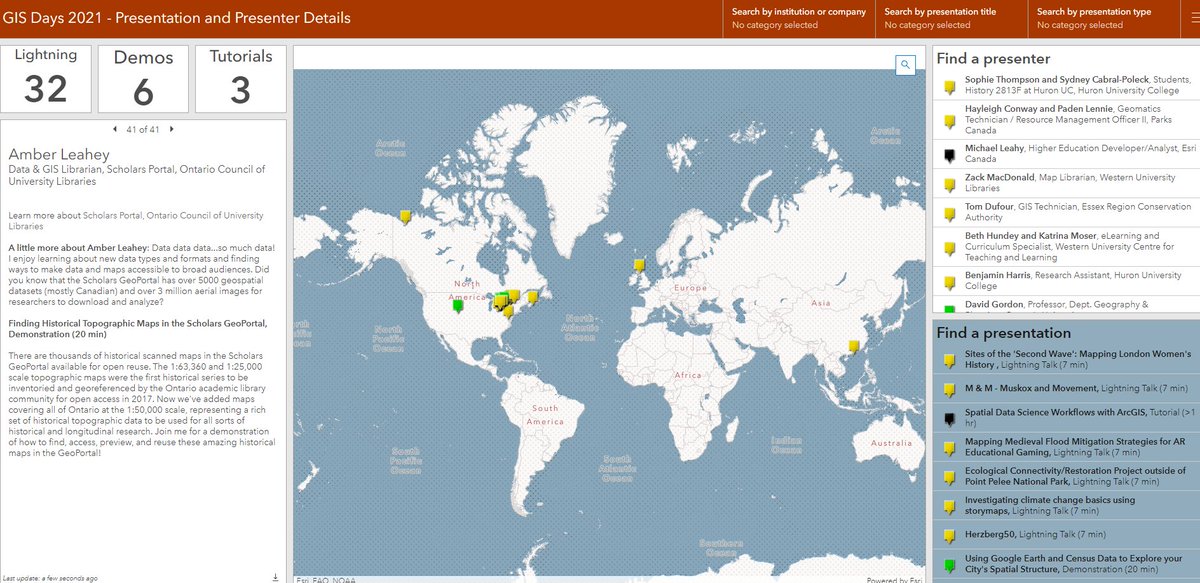Open the Scholars Portal link

[x=112, y=215]
